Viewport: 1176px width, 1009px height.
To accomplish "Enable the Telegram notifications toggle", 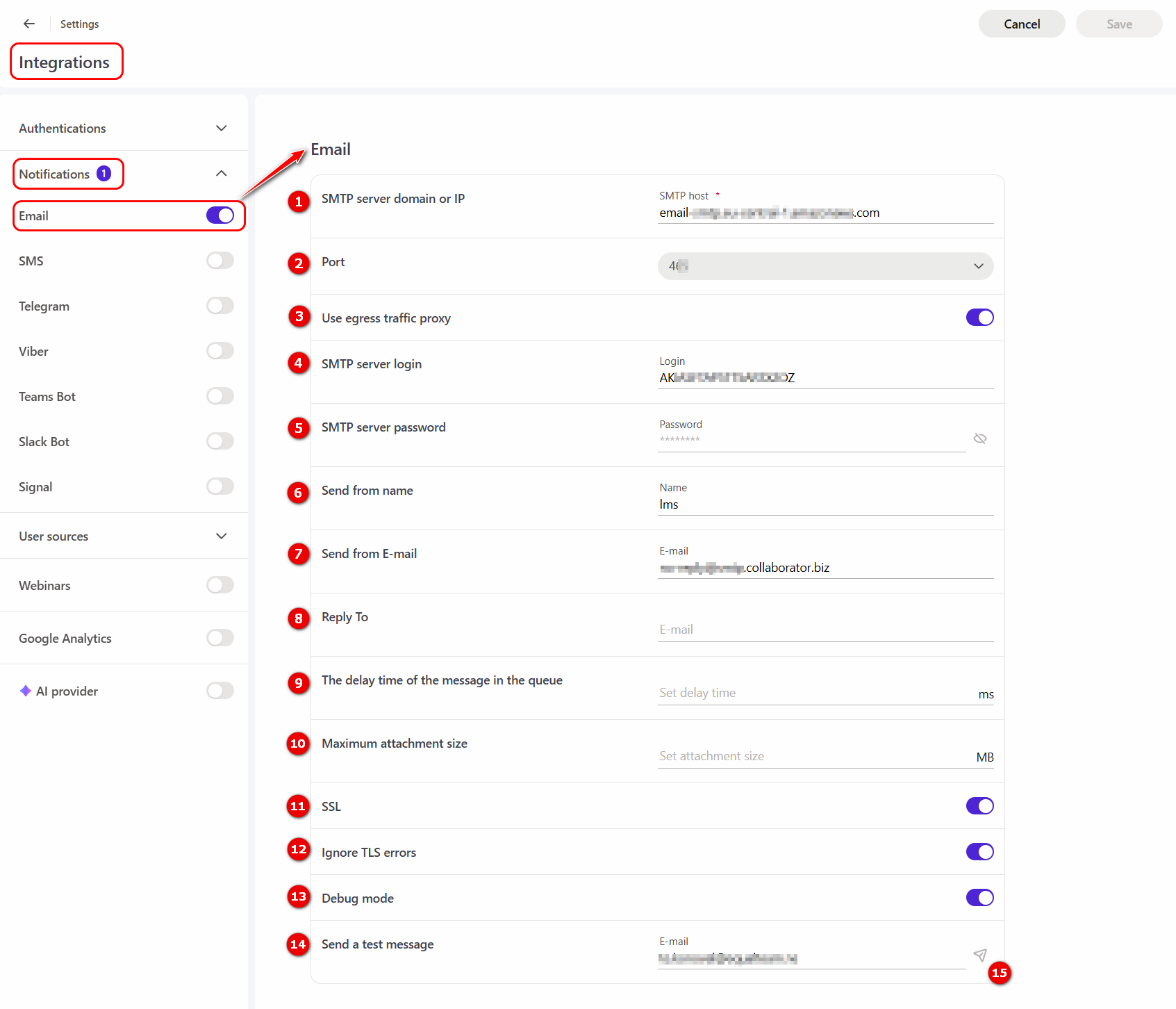I will click(x=220, y=306).
